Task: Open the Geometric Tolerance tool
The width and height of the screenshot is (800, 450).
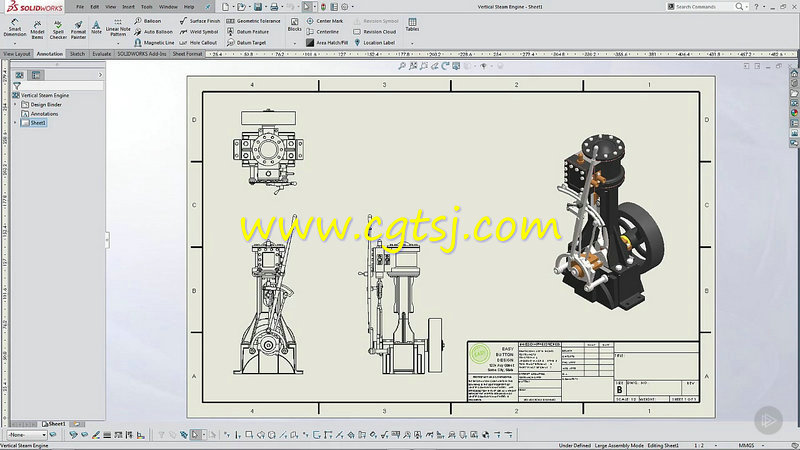Action: (254, 21)
